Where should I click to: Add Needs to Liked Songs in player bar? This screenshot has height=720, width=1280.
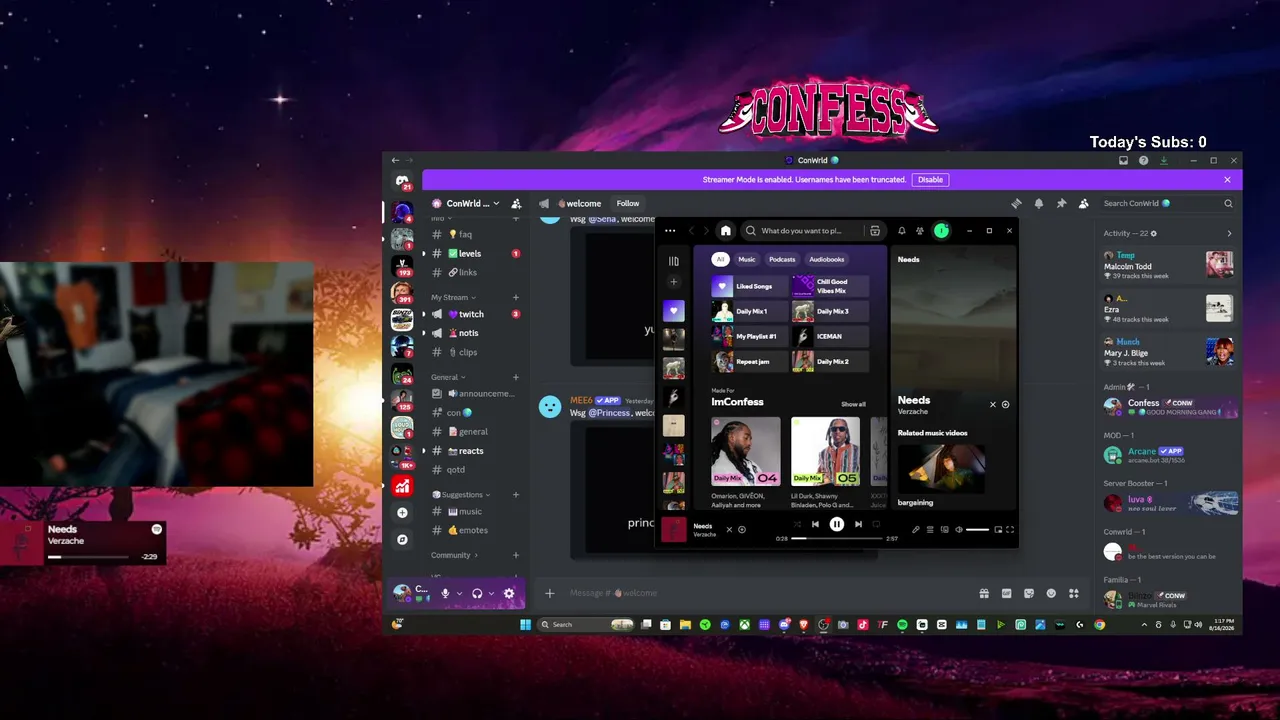coord(742,529)
